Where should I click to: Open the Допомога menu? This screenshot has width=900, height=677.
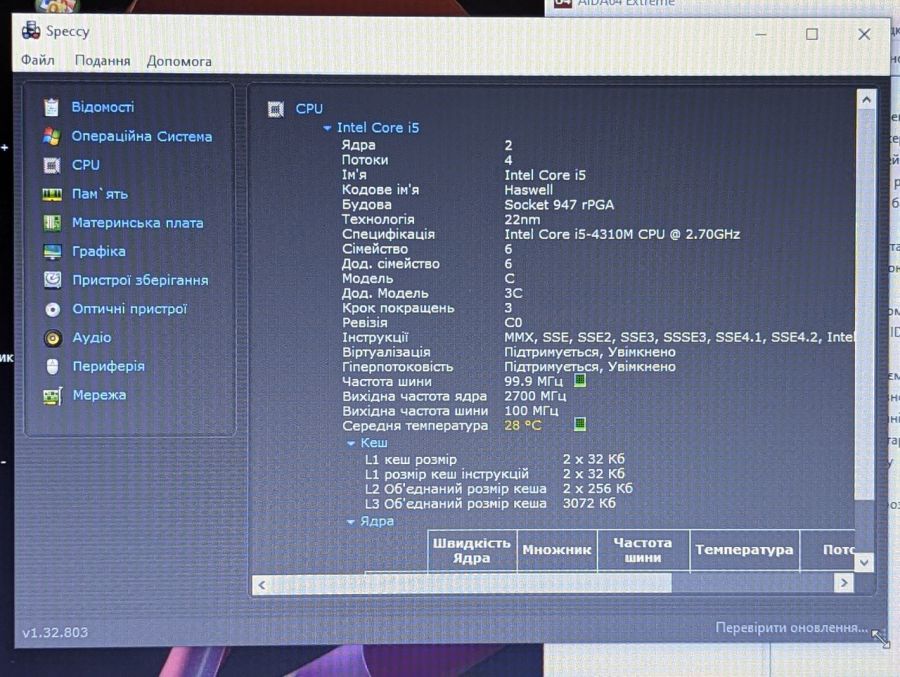(x=179, y=61)
